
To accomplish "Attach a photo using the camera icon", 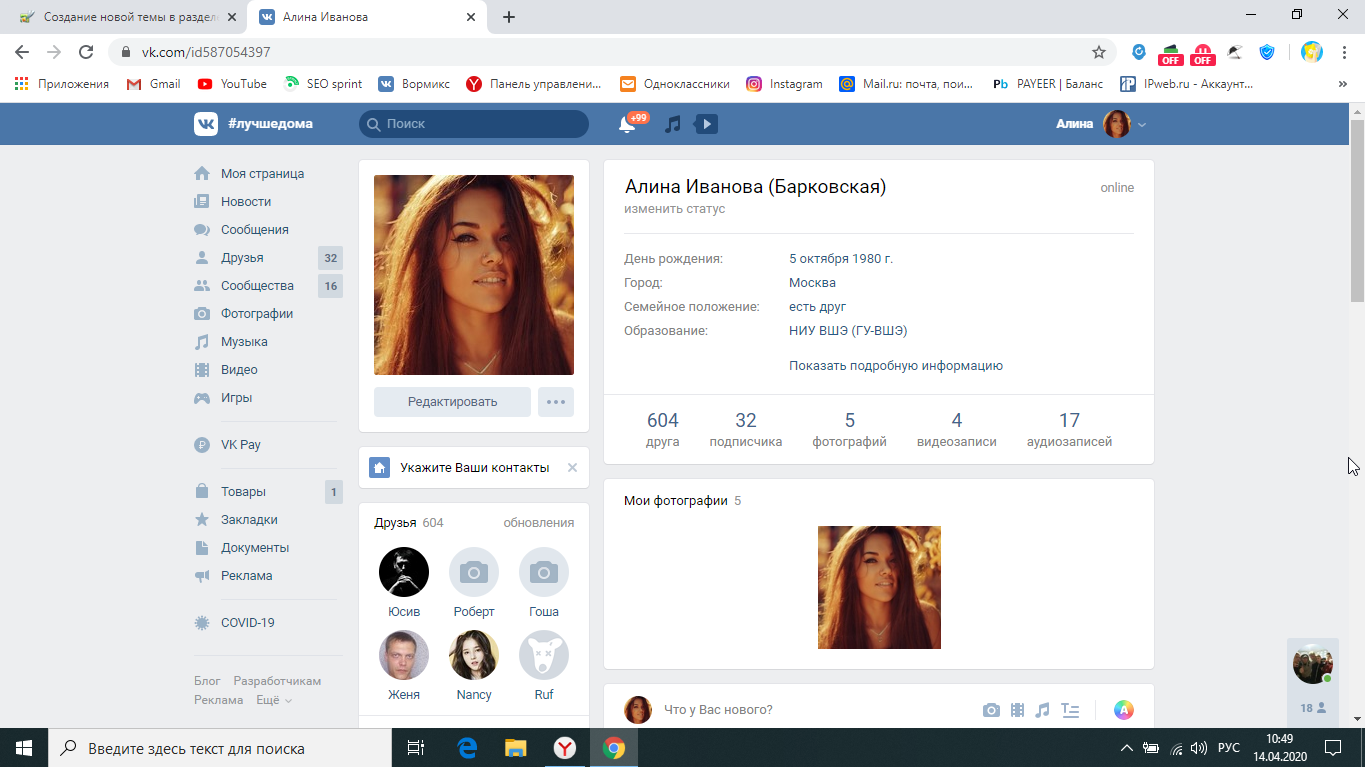I will point(991,710).
